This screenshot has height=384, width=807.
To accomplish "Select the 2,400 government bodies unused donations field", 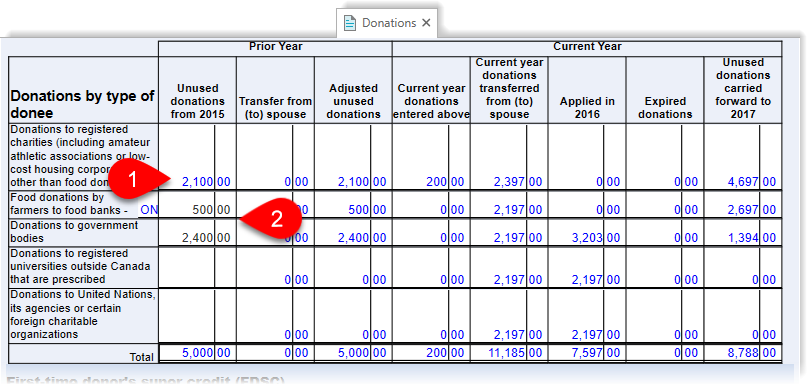I will 197,238.
